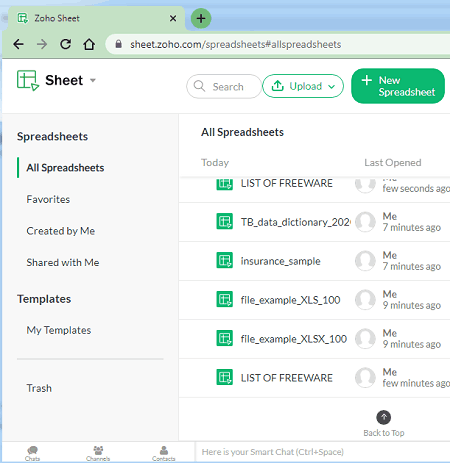Open a new browser tab

point(201,18)
